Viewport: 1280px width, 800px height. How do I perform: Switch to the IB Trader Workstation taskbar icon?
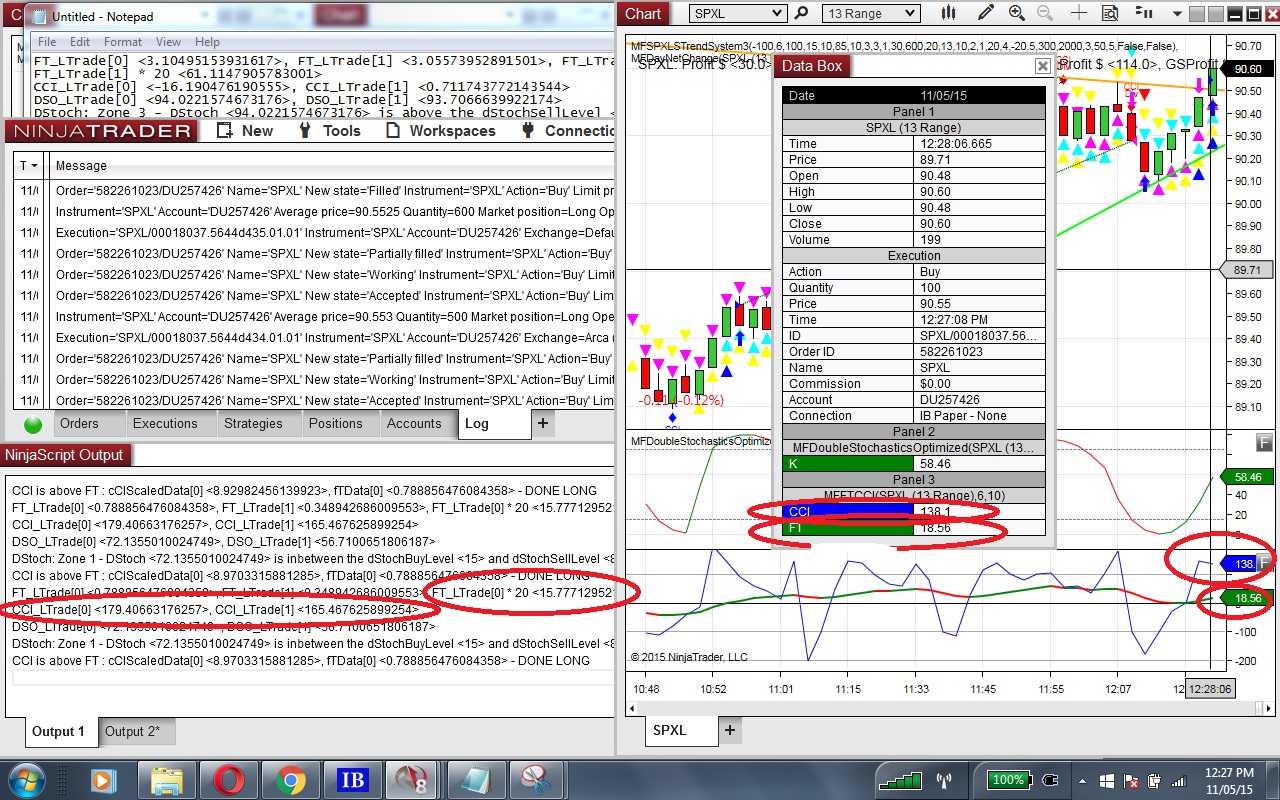tap(352, 780)
